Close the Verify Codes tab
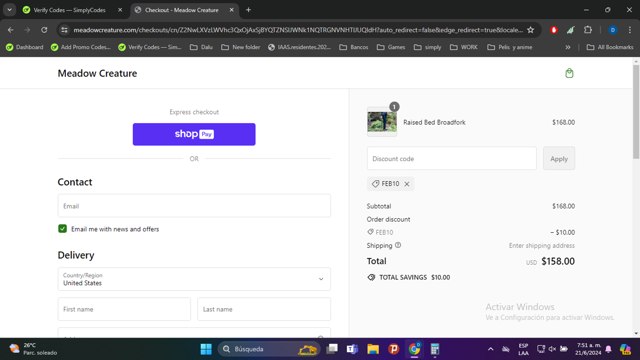This screenshot has width=640, height=360. (120, 10)
